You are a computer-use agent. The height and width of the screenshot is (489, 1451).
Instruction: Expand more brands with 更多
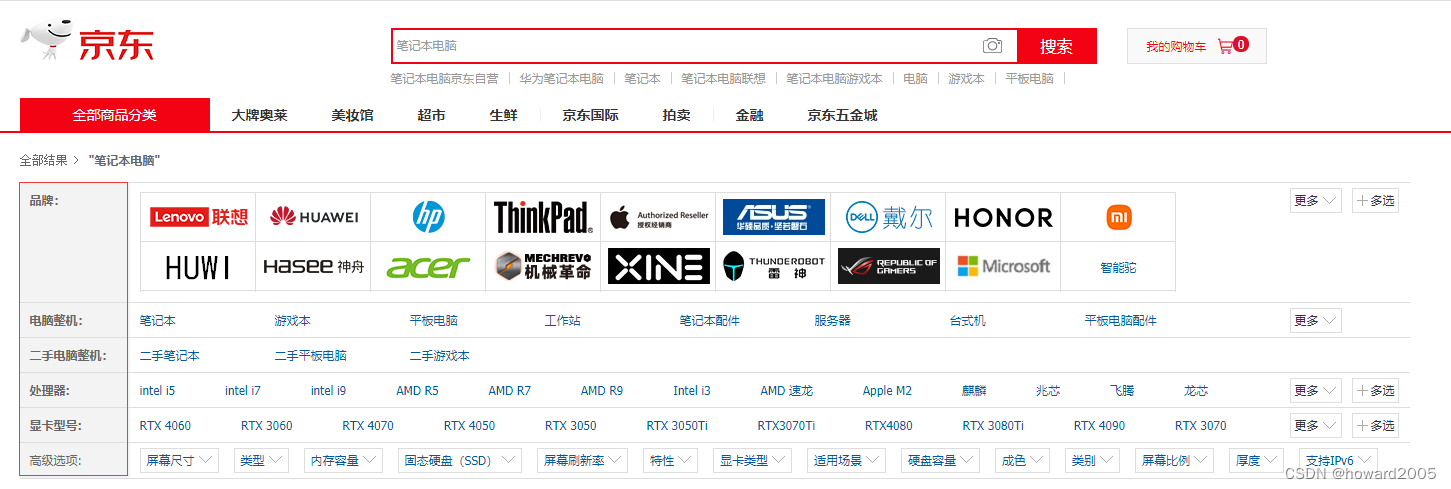pyautogui.click(x=1315, y=200)
